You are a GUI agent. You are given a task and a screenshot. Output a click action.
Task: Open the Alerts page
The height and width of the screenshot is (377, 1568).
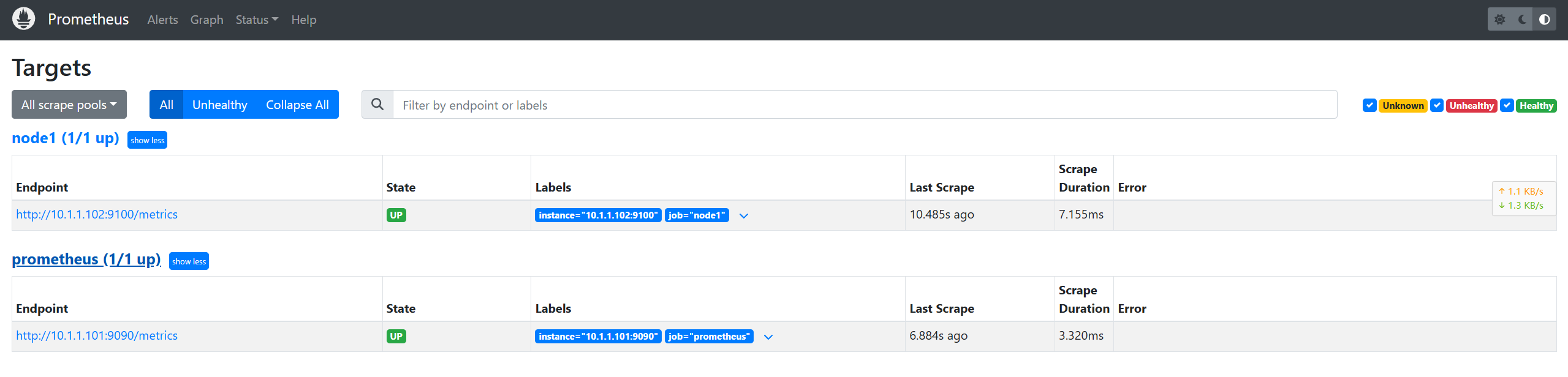pos(162,20)
